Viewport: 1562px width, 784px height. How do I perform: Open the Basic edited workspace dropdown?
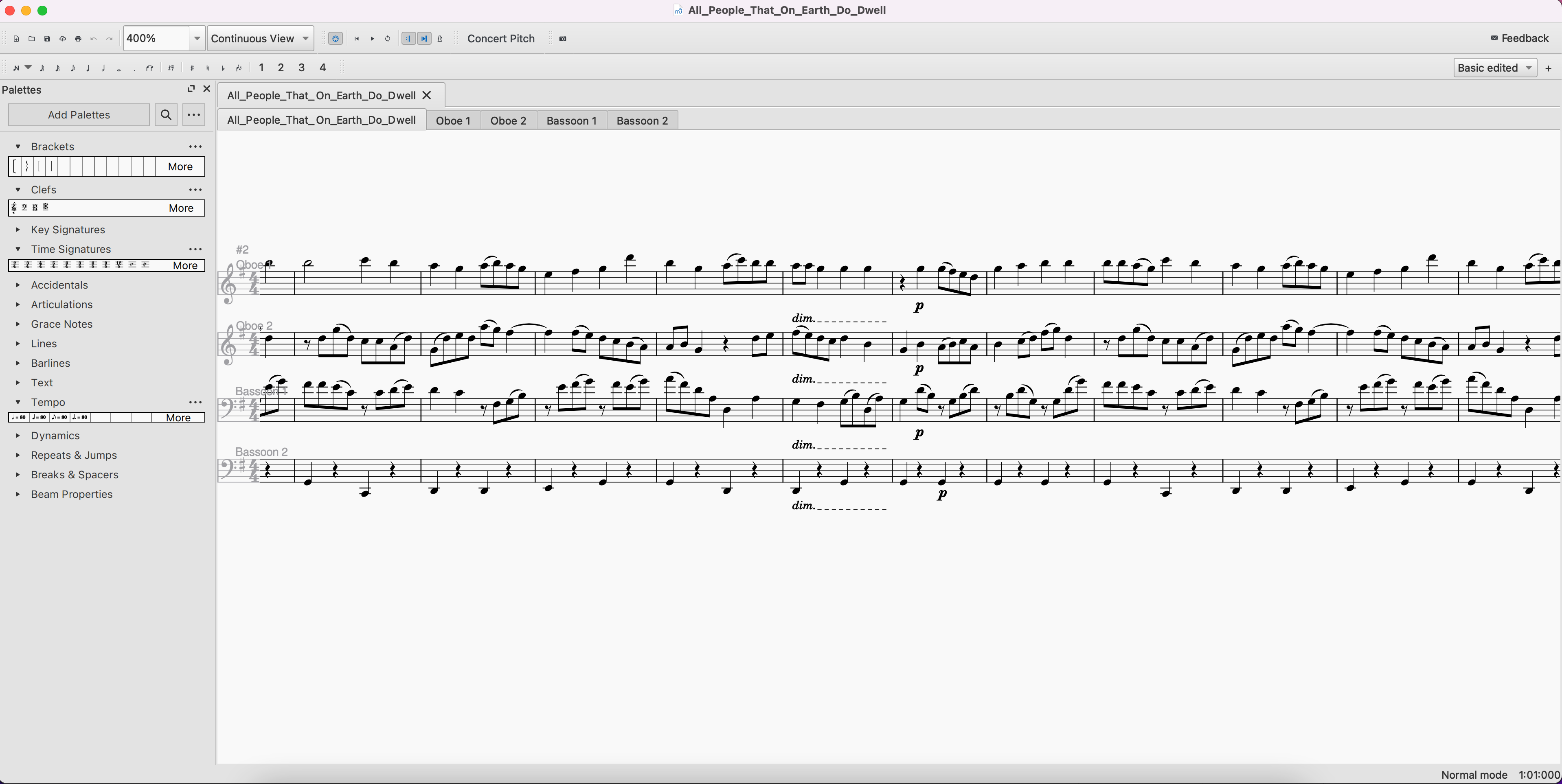point(1494,67)
